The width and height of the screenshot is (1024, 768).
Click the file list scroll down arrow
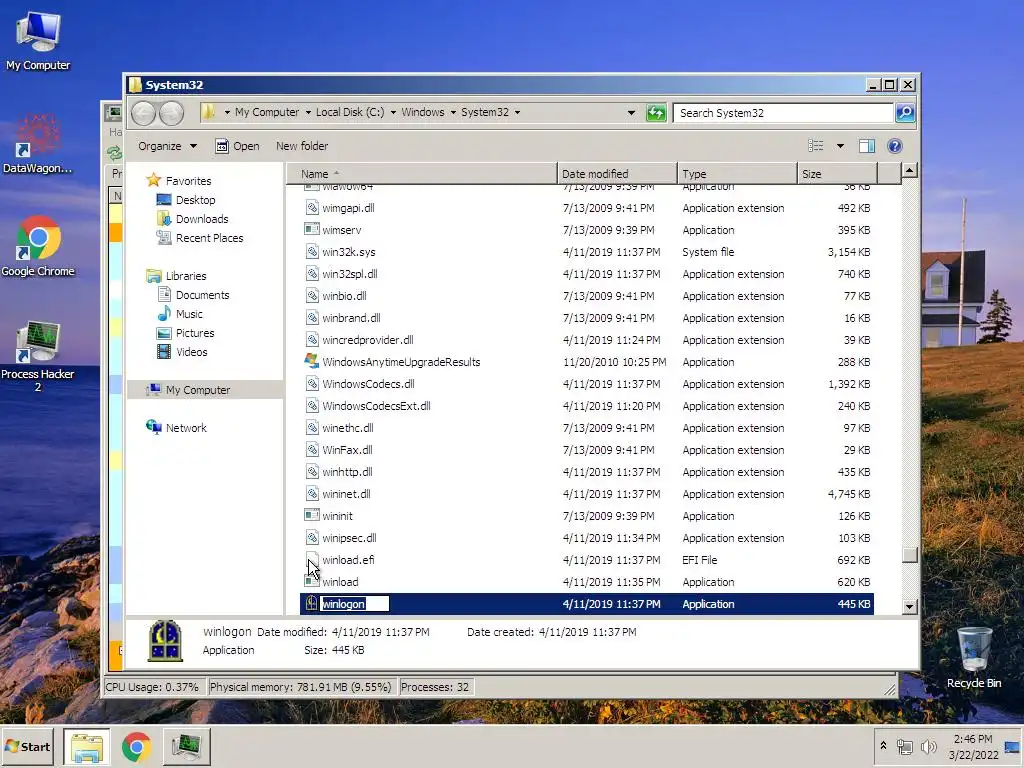pos(909,606)
